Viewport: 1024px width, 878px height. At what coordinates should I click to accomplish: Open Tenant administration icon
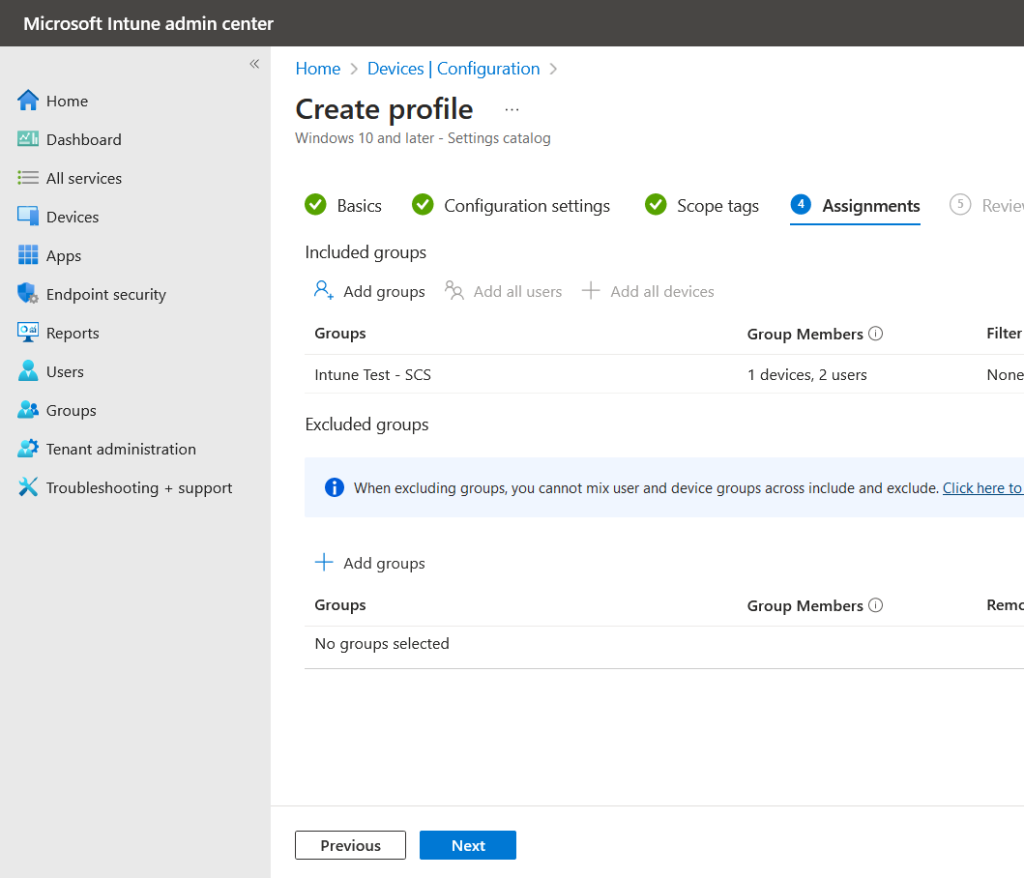tap(28, 449)
